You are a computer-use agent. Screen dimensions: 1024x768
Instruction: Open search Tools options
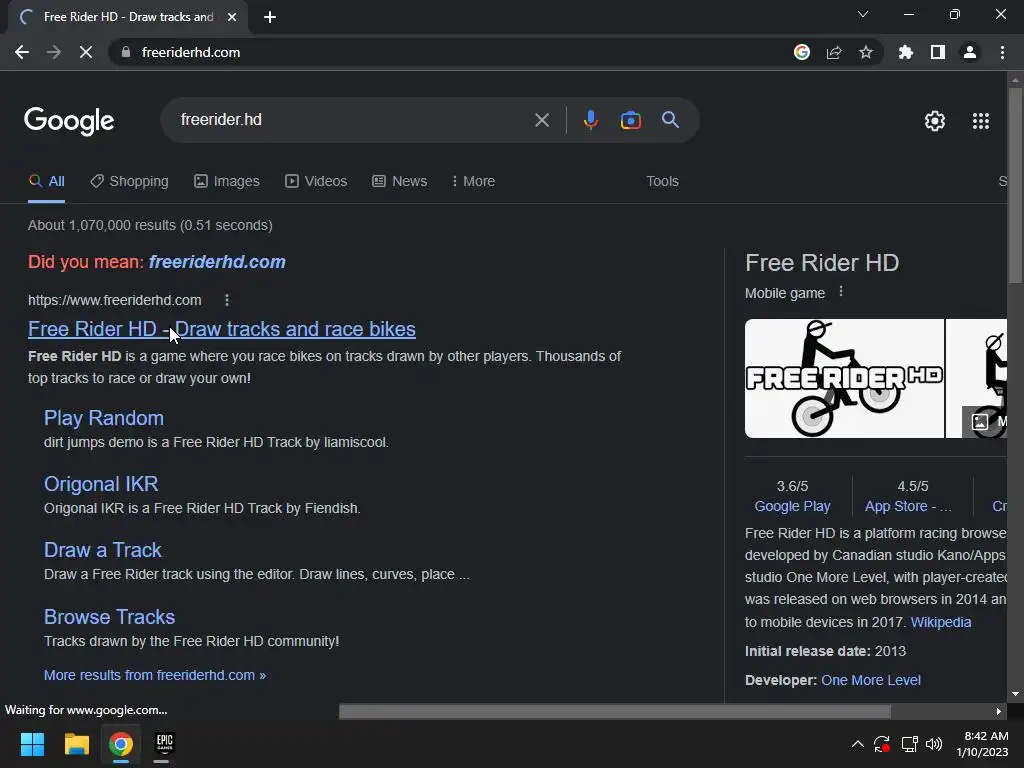[x=662, y=181]
